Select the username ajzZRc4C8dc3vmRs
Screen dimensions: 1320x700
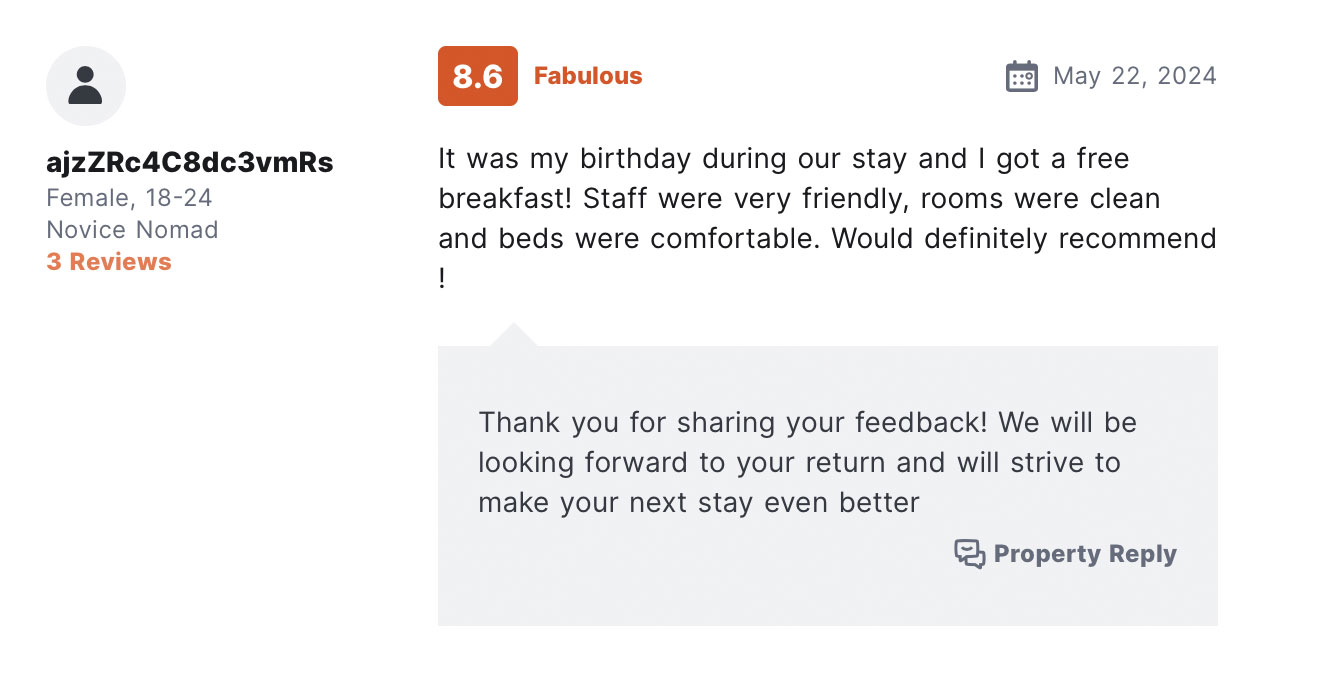pos(190,162)
